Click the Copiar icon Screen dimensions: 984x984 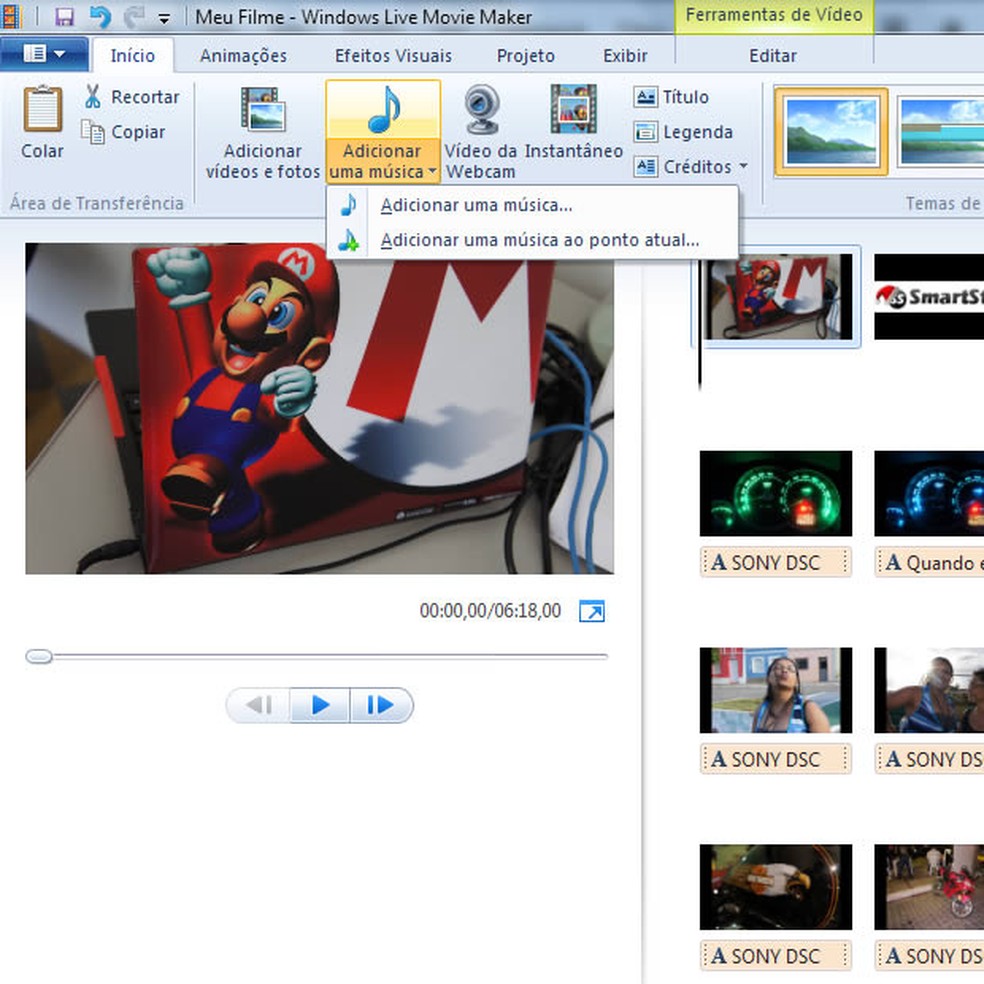(x=93, y=132)
